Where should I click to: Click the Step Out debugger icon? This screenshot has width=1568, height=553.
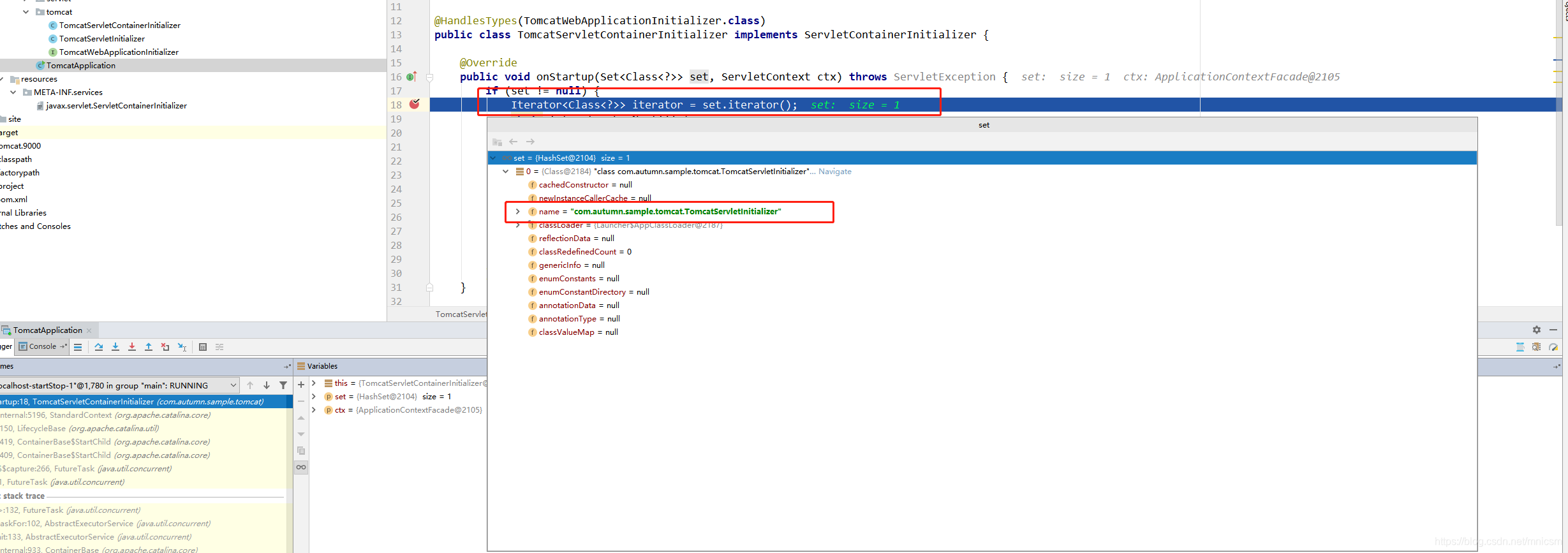[x=149, y=347]
